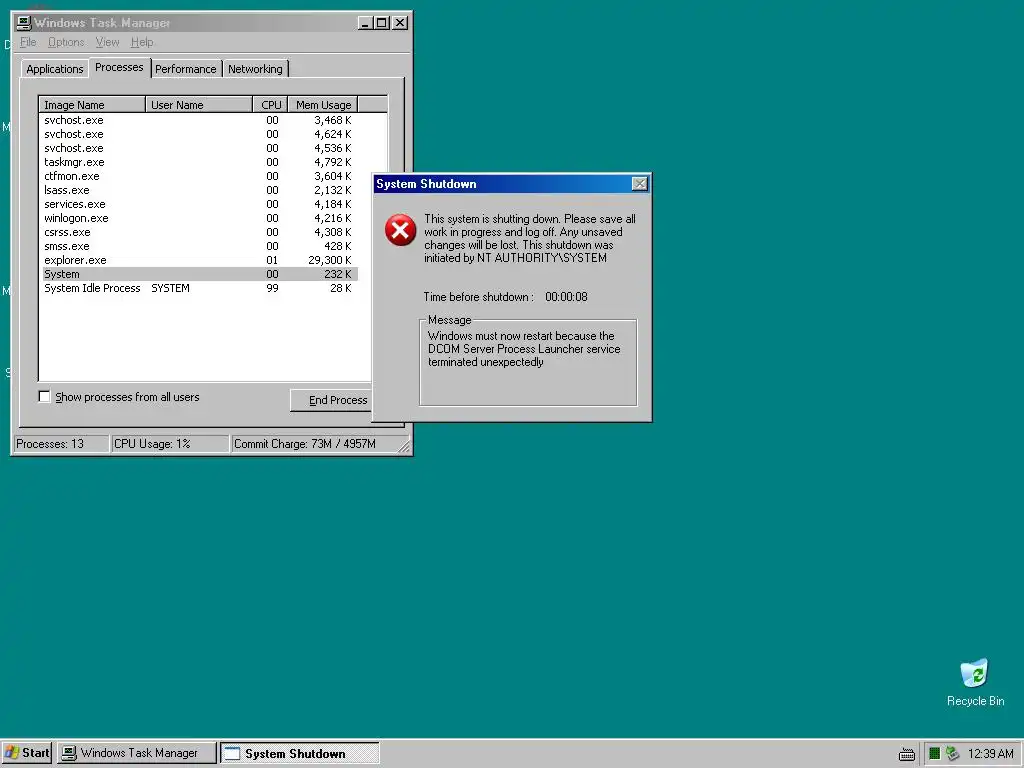Select svchost.exe row using 3,468 K
The image size is (1024, 768).
pos(200,120)
